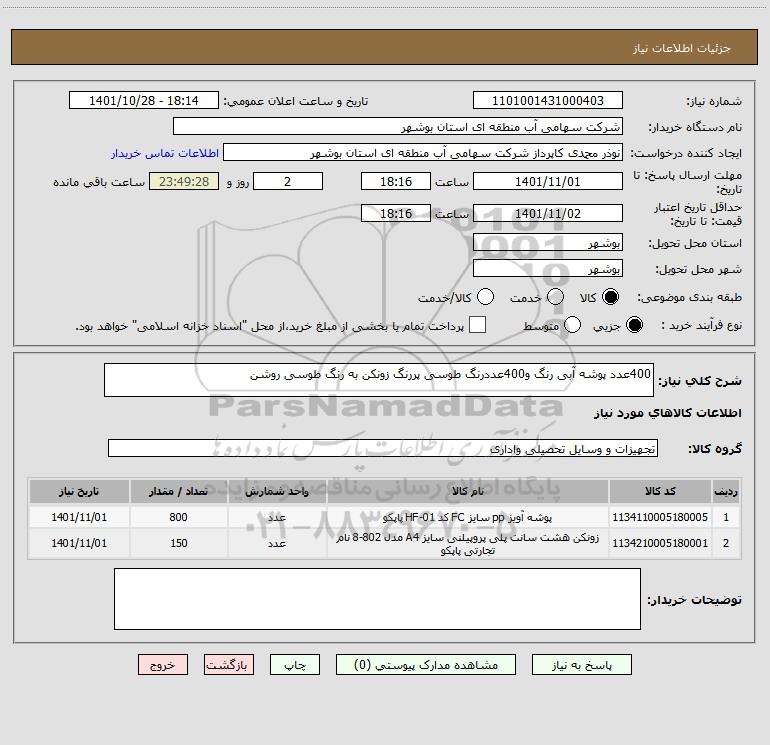This screenshot has width=770, height=745.
Task: Click the request creator name field
Action: pyautogui.click(x=423, y=152)
